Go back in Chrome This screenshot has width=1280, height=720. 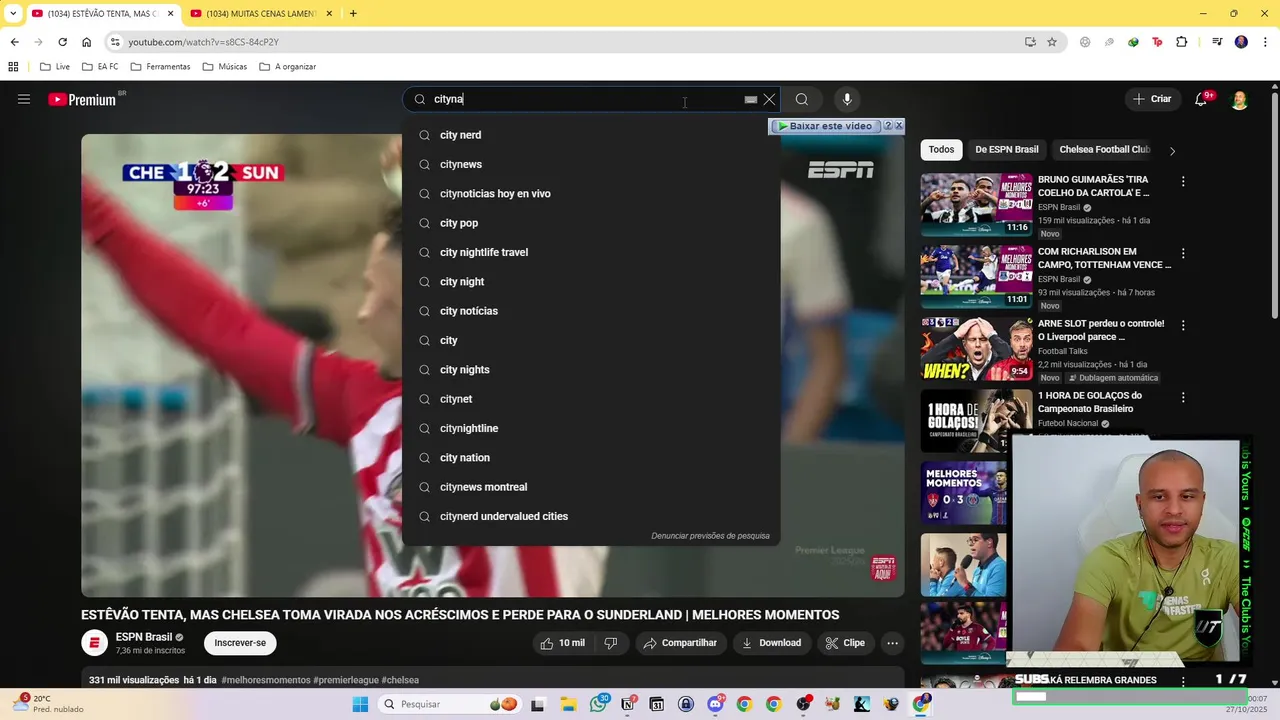pyautogui.click(x=14, y=42)
